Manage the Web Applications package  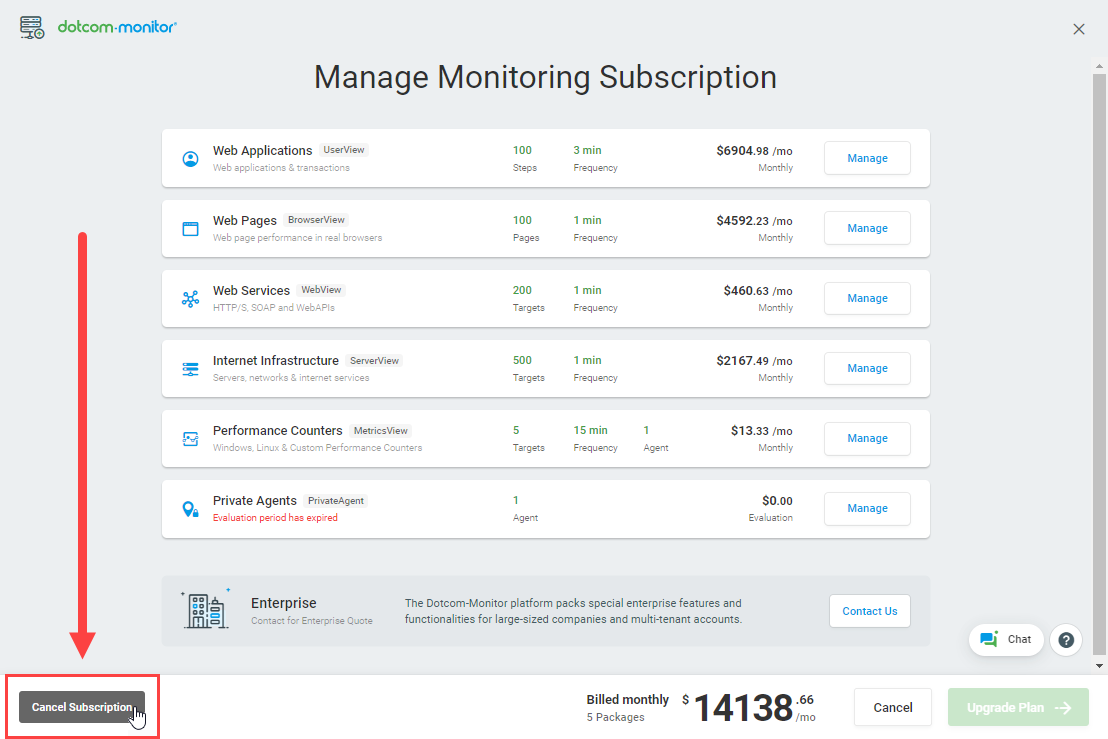[867, 158]
